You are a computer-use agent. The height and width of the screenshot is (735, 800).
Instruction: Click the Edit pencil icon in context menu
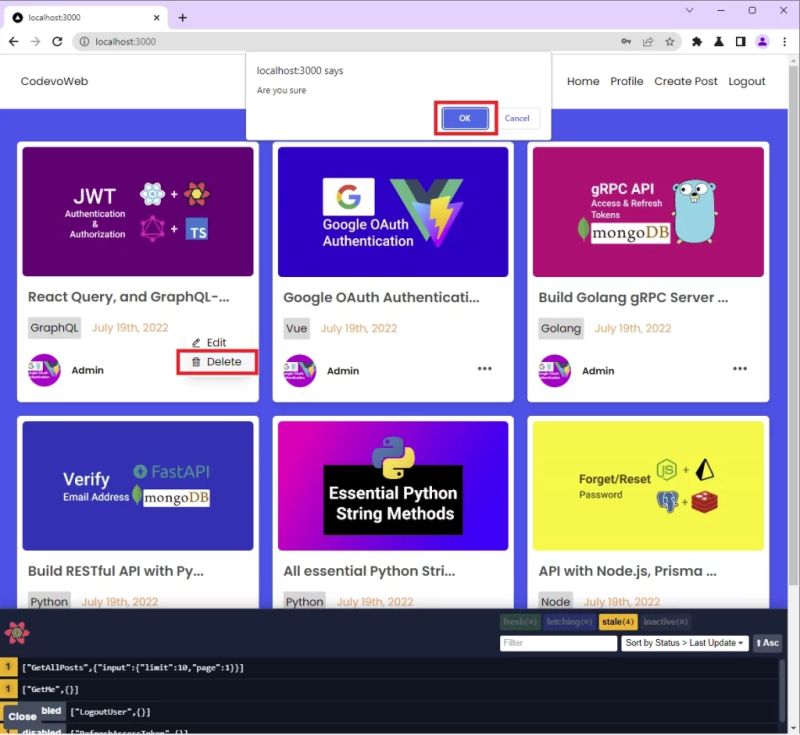(x=194, y=342)
